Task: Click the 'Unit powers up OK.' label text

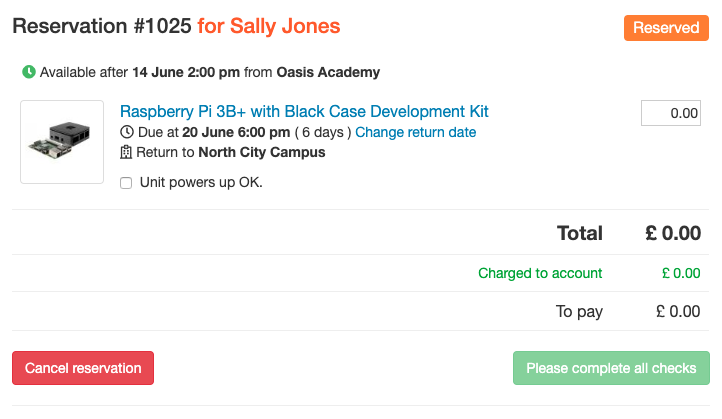Action: (x=201, y=182)
